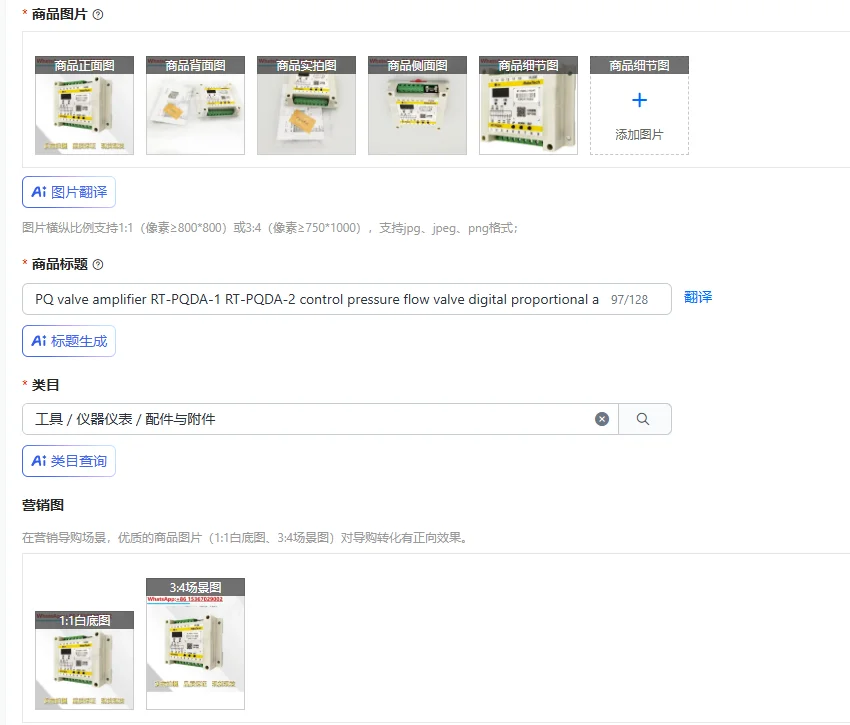The width and height of the screenshot is (850, 725).
Task: Select the 商品侧面图 thumbnail
Action: [x=417, y=105]
